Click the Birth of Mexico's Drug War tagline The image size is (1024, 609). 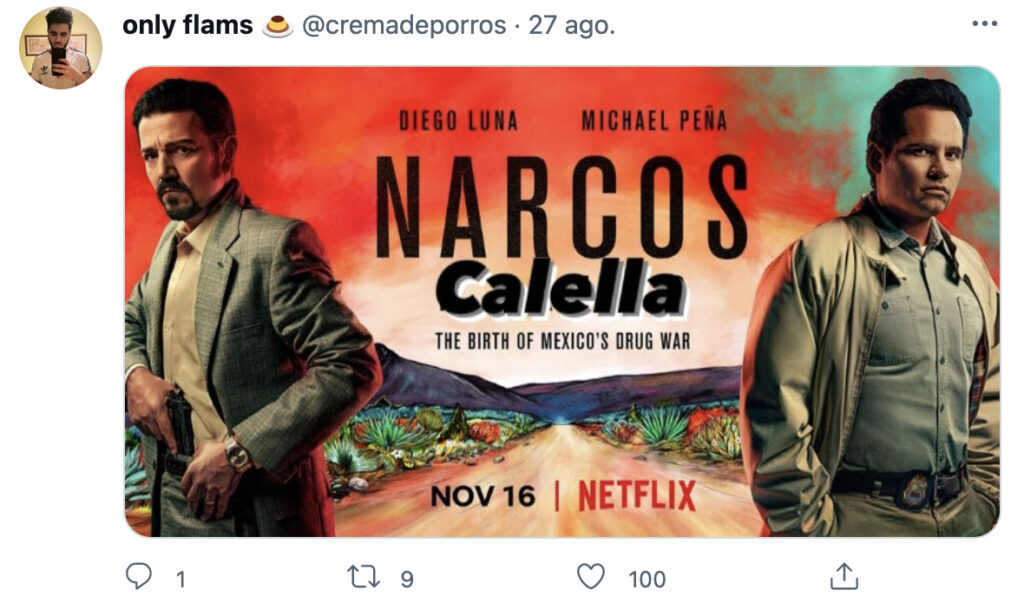(562, 341)
